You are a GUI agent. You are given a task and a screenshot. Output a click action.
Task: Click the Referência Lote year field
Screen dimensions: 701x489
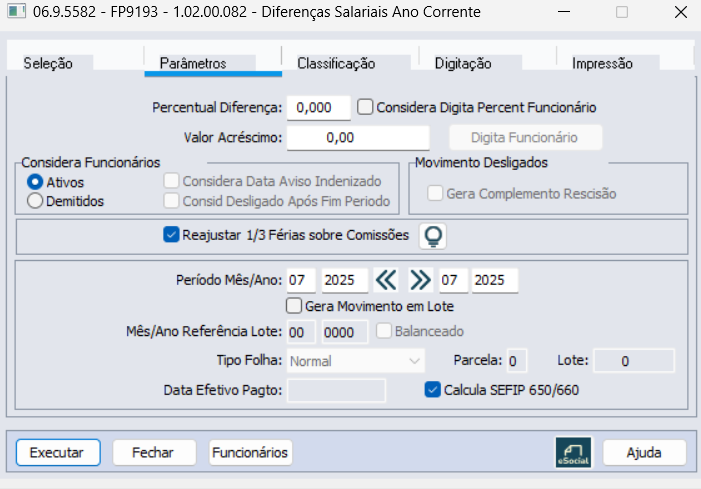point(345,332)
